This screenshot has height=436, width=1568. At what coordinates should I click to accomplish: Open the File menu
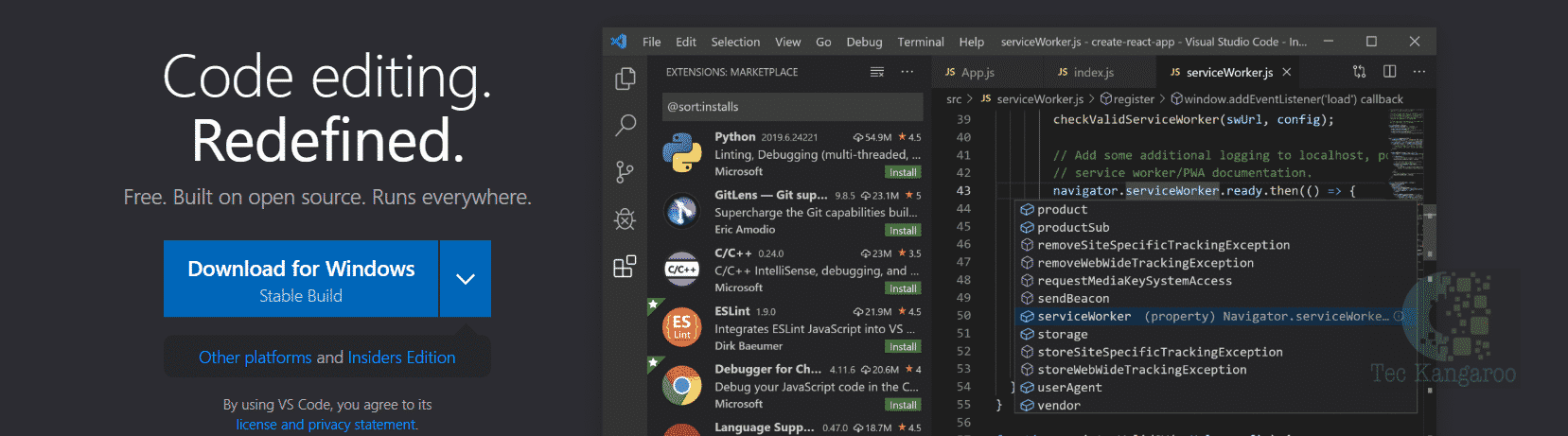pyautogui.click(x=651, y=42)
